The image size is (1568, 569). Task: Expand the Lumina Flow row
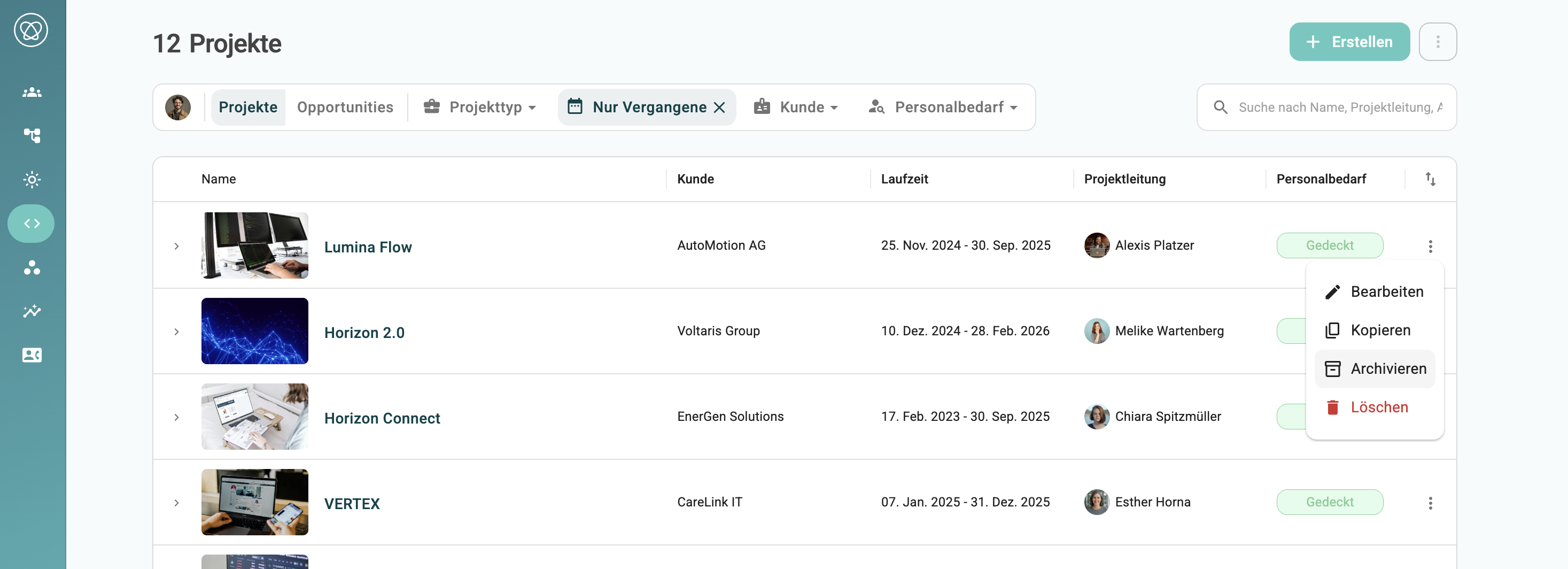(176, 246)
